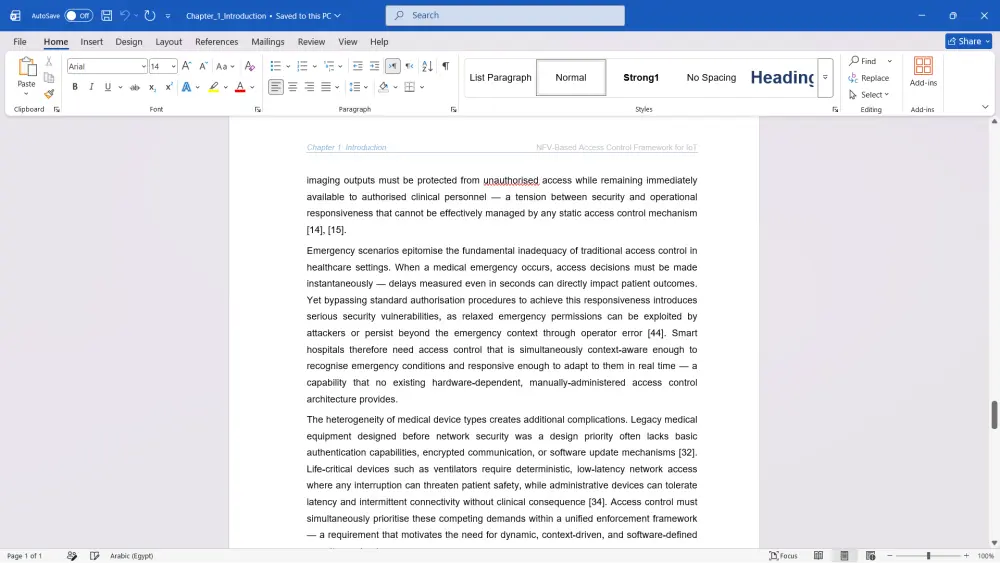Copy the selection with copy icon
The width and height of the screenshot is (1000, 563).
click(49, 78)
